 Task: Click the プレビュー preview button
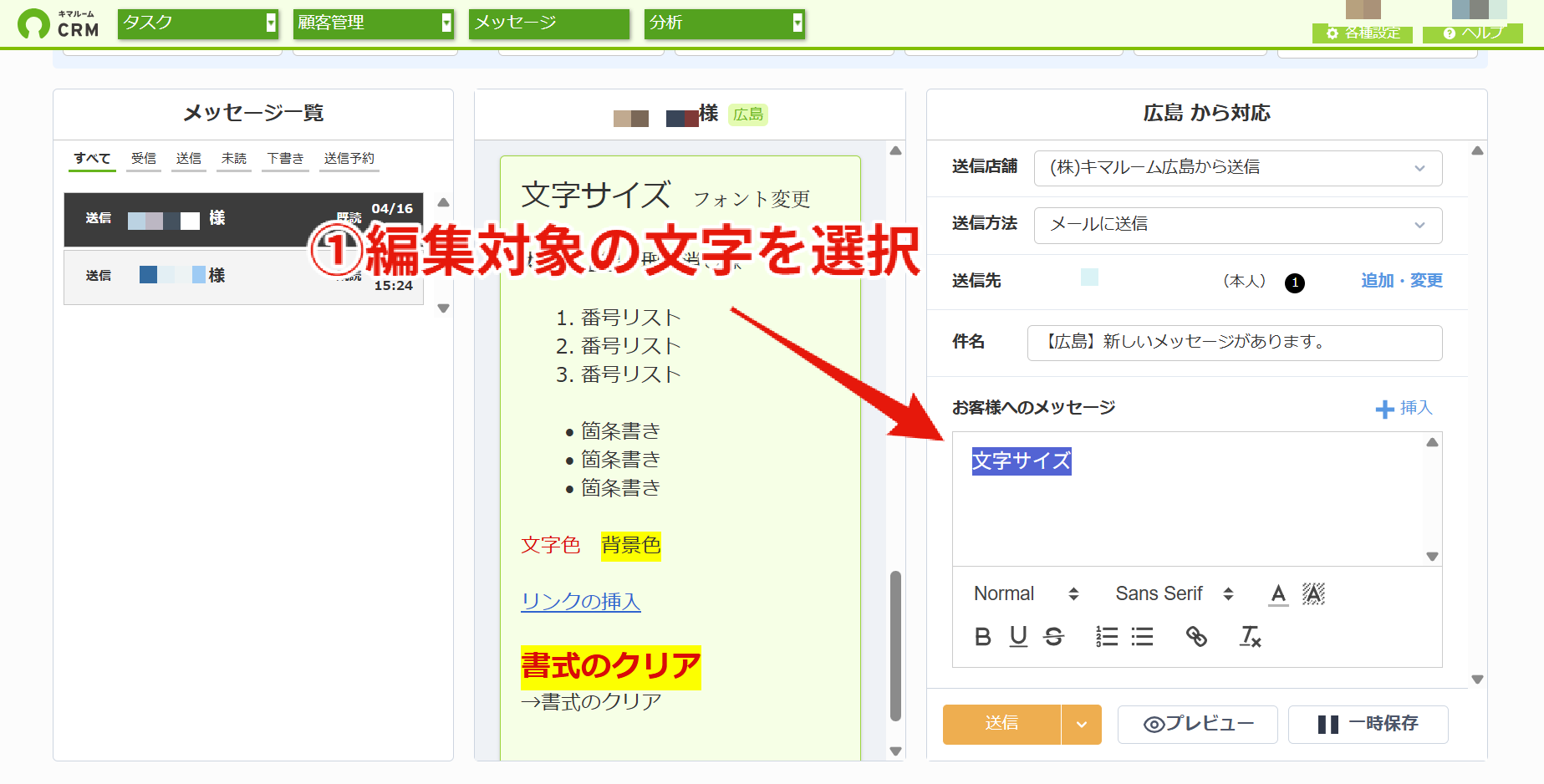coord(1198,725)
